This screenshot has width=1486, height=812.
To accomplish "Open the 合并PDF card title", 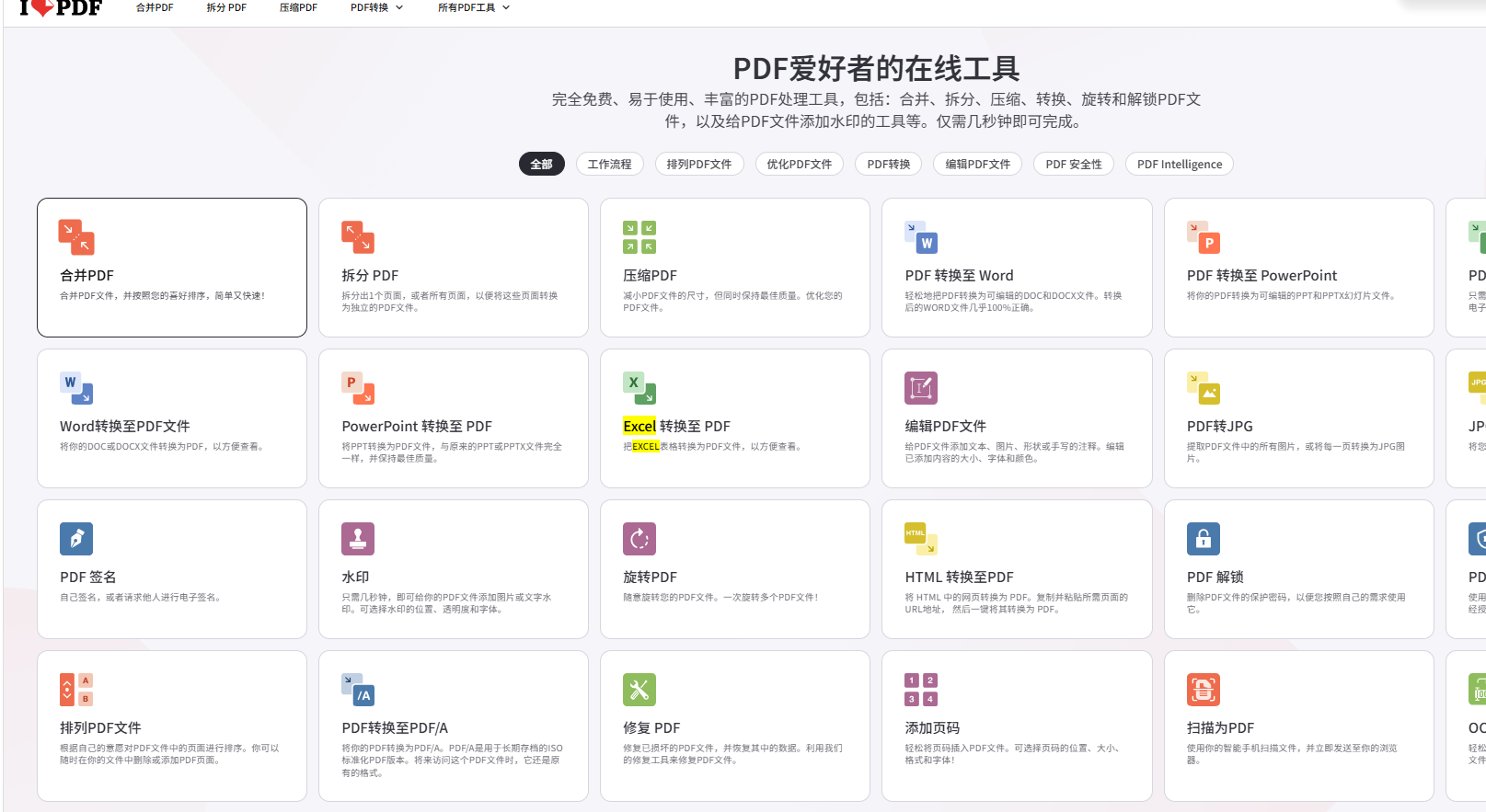I will coord(87,275).
